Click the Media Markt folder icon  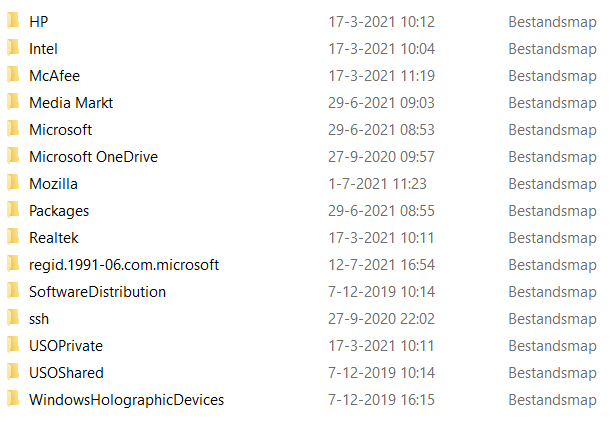tap(13, 102)
